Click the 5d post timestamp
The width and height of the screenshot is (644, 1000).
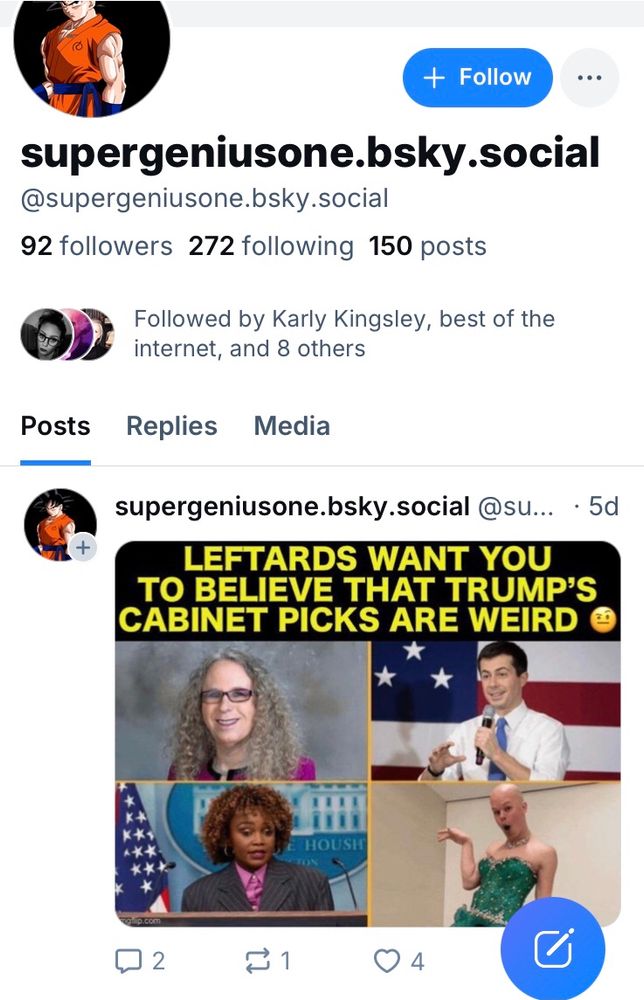[x=603, y=506]
